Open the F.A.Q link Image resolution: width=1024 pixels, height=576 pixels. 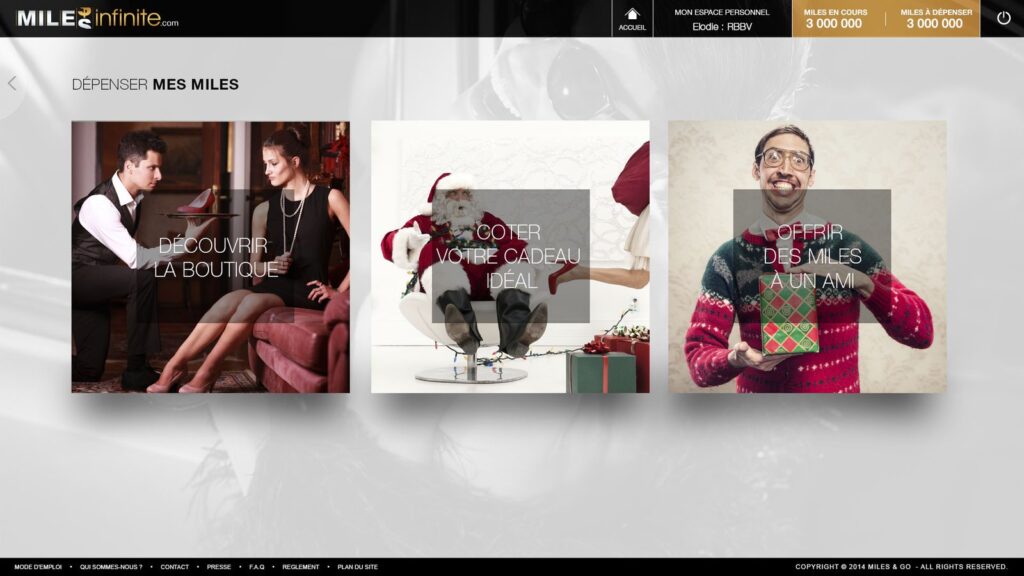pos(256,567)
